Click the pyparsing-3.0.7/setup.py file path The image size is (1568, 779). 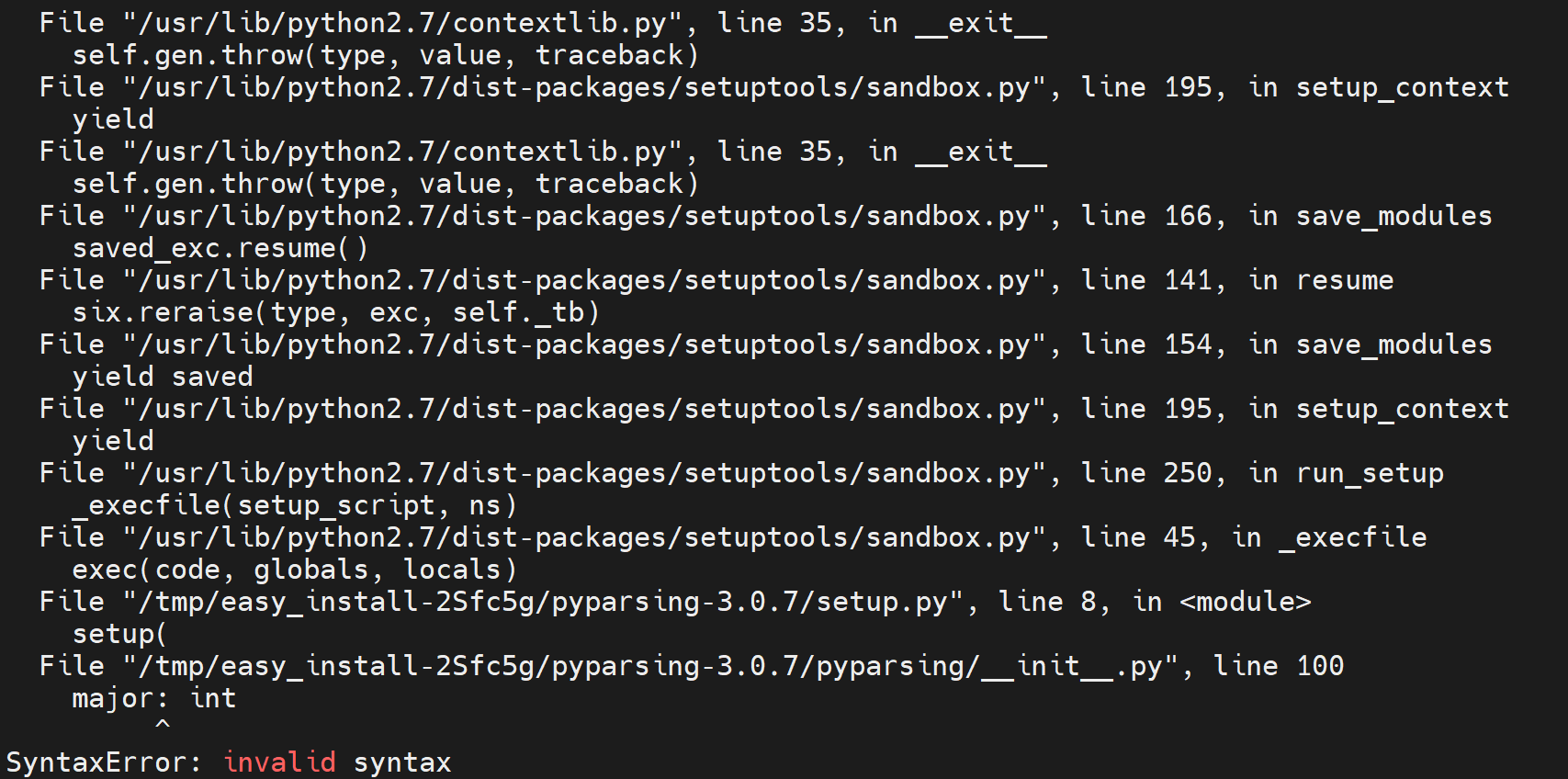(543, 602)
